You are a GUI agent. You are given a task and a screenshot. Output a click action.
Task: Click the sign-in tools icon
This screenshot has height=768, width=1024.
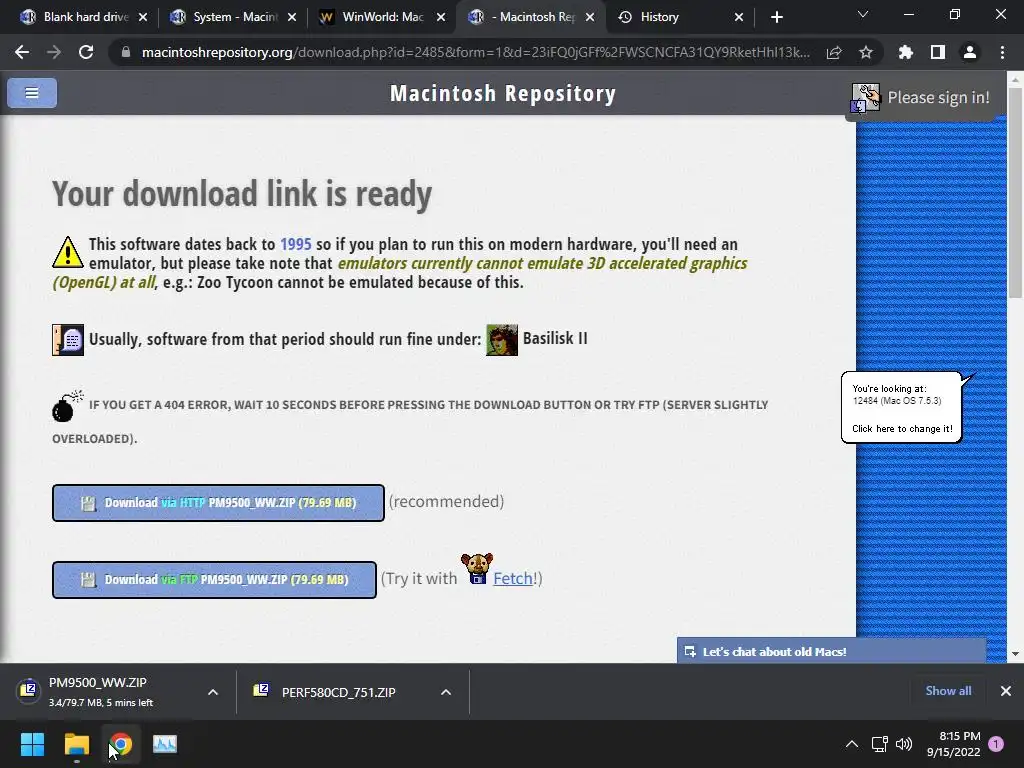(865, 98)
